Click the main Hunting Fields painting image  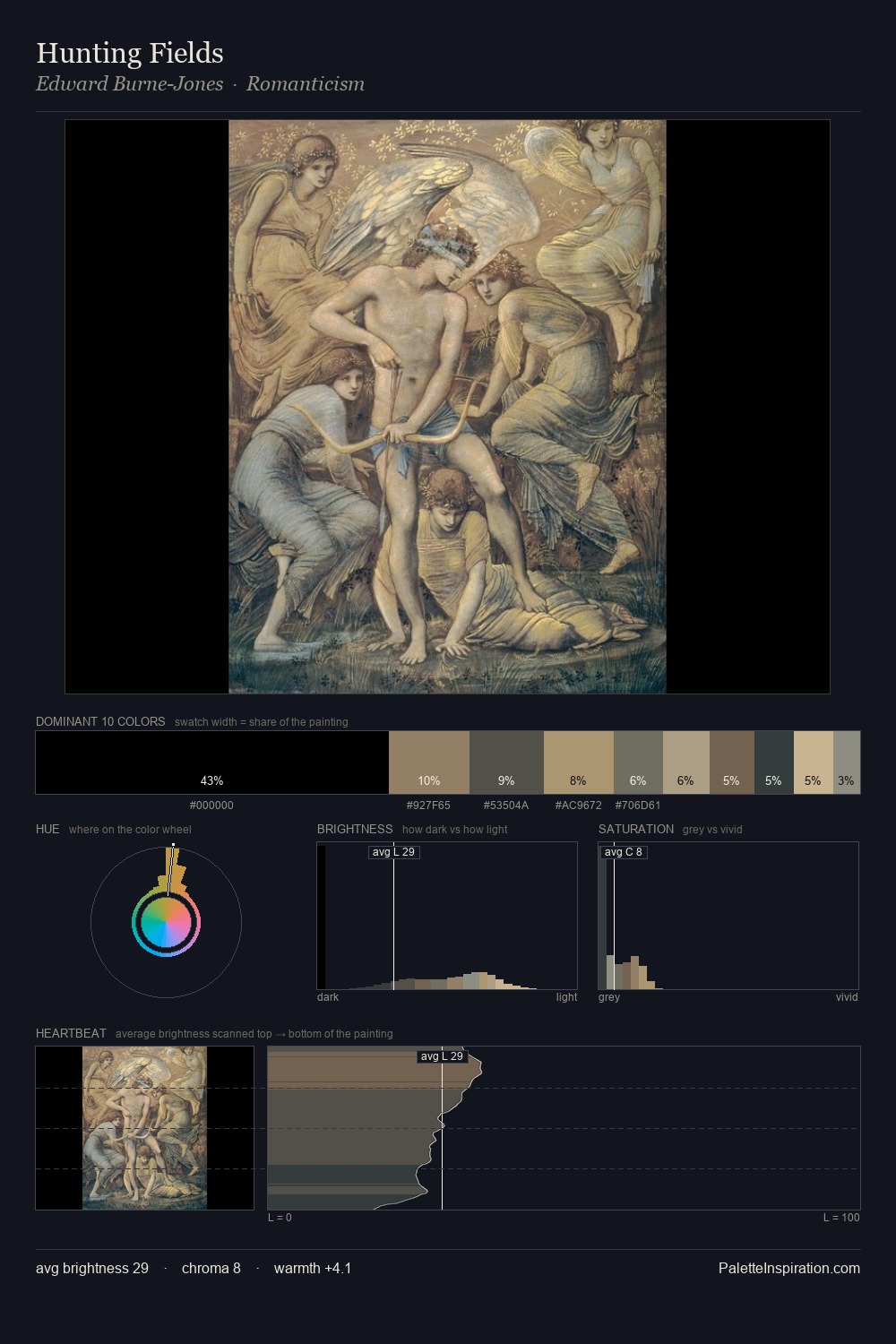(x=447, y=407)
